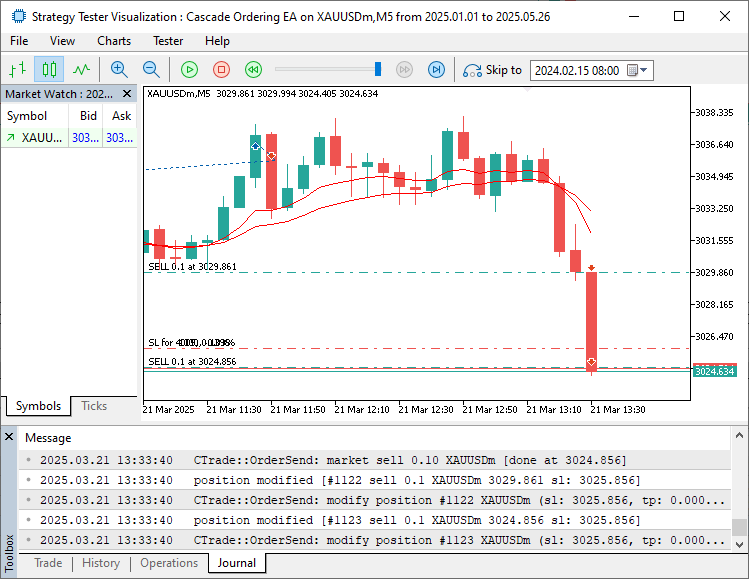Open the Tester menu
Viewport: 749px width, 579px height.
(x=168, y=41)
